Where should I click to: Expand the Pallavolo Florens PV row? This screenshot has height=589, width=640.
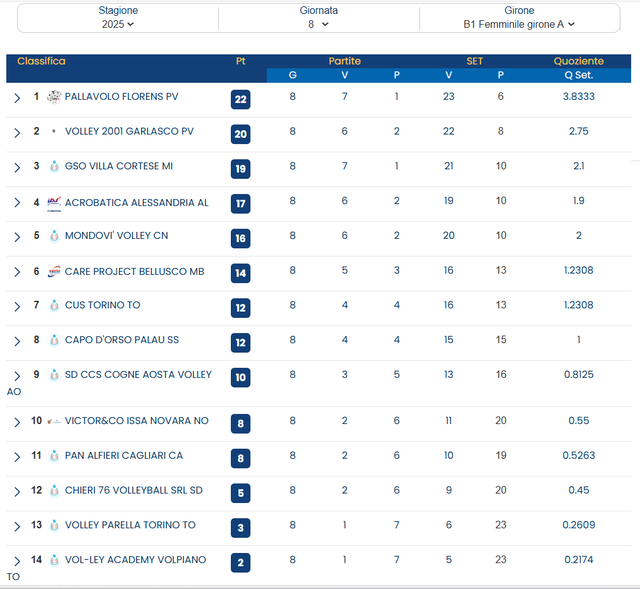tap(17, 98)
